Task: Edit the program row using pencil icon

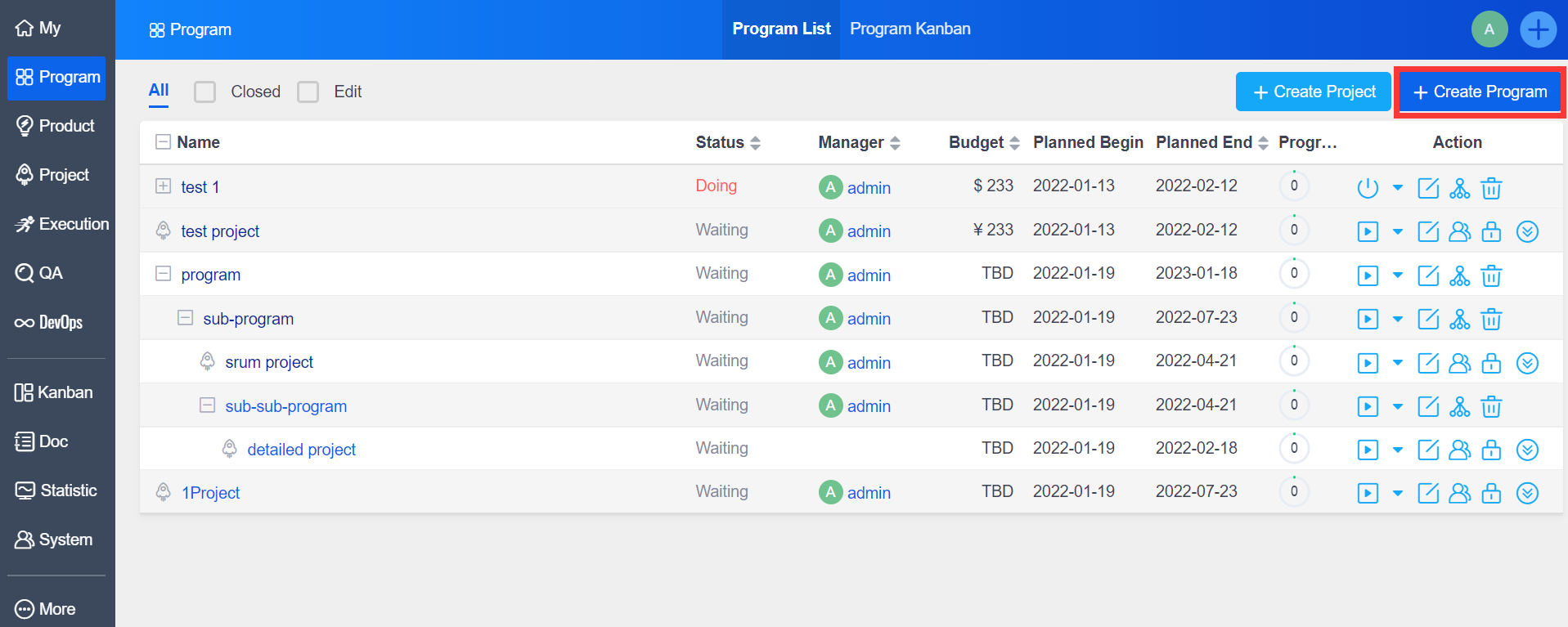Action: (x=1427, y=275)
